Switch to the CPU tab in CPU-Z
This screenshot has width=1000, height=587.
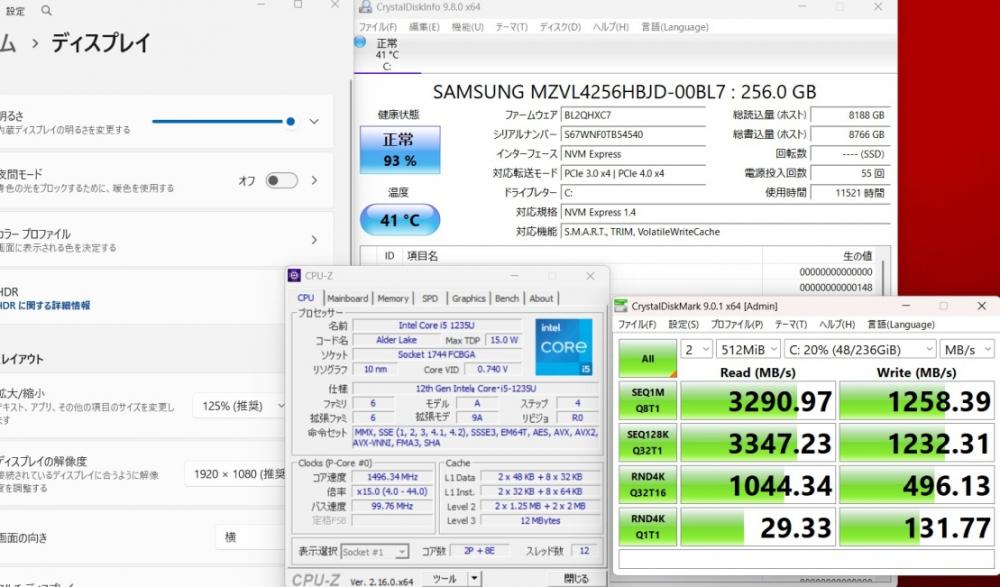tap(305, 298)
